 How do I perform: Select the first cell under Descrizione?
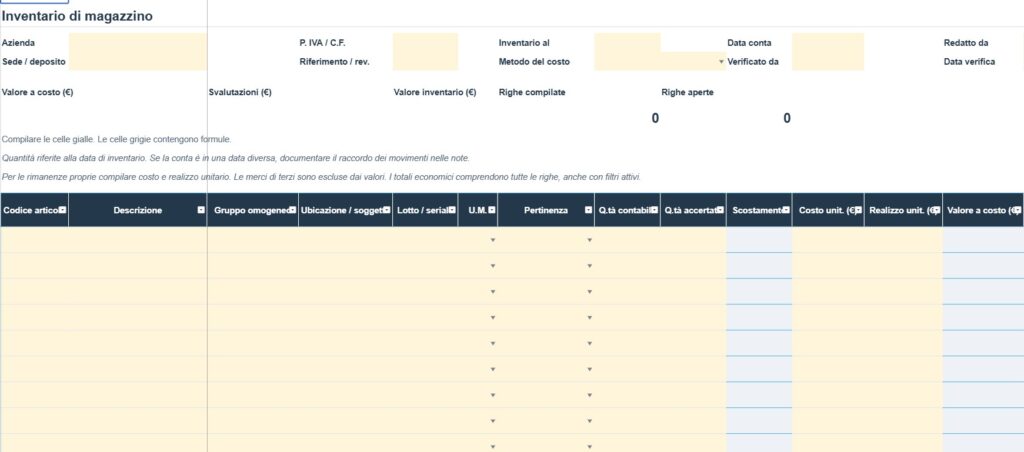[x=138, y=240]
